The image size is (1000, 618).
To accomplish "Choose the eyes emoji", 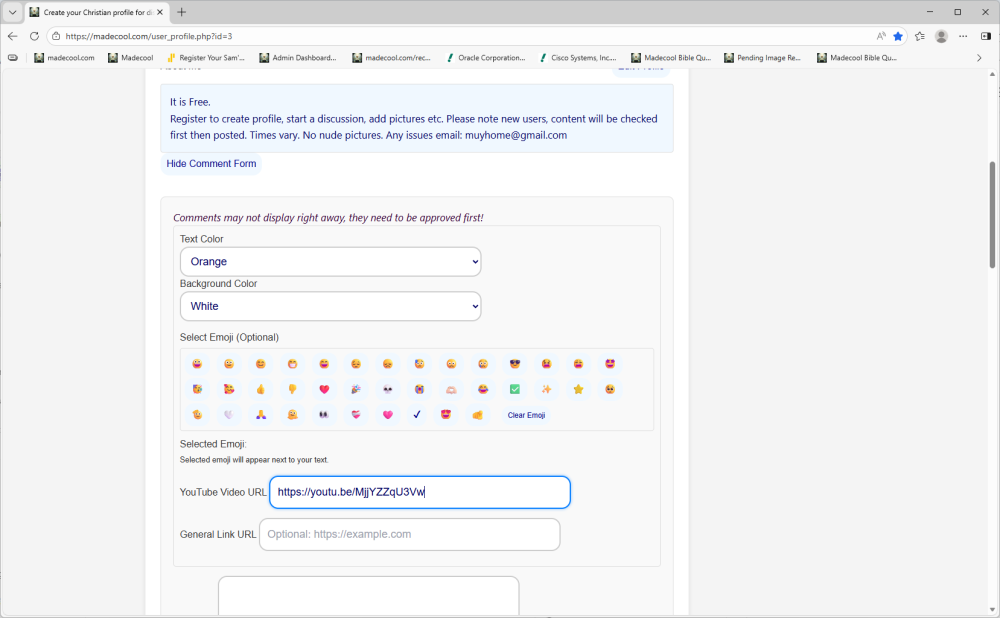I will (x=324, y=414).
